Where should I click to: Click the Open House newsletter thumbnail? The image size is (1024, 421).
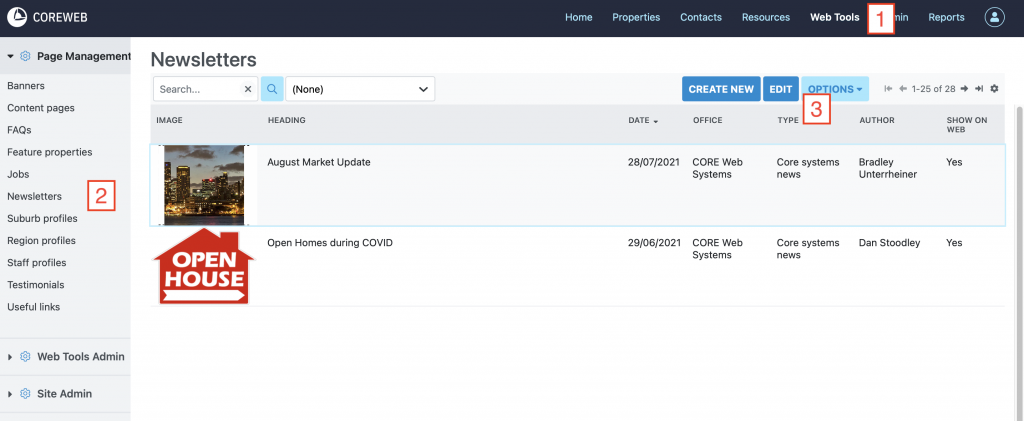[x=204, y=266]
